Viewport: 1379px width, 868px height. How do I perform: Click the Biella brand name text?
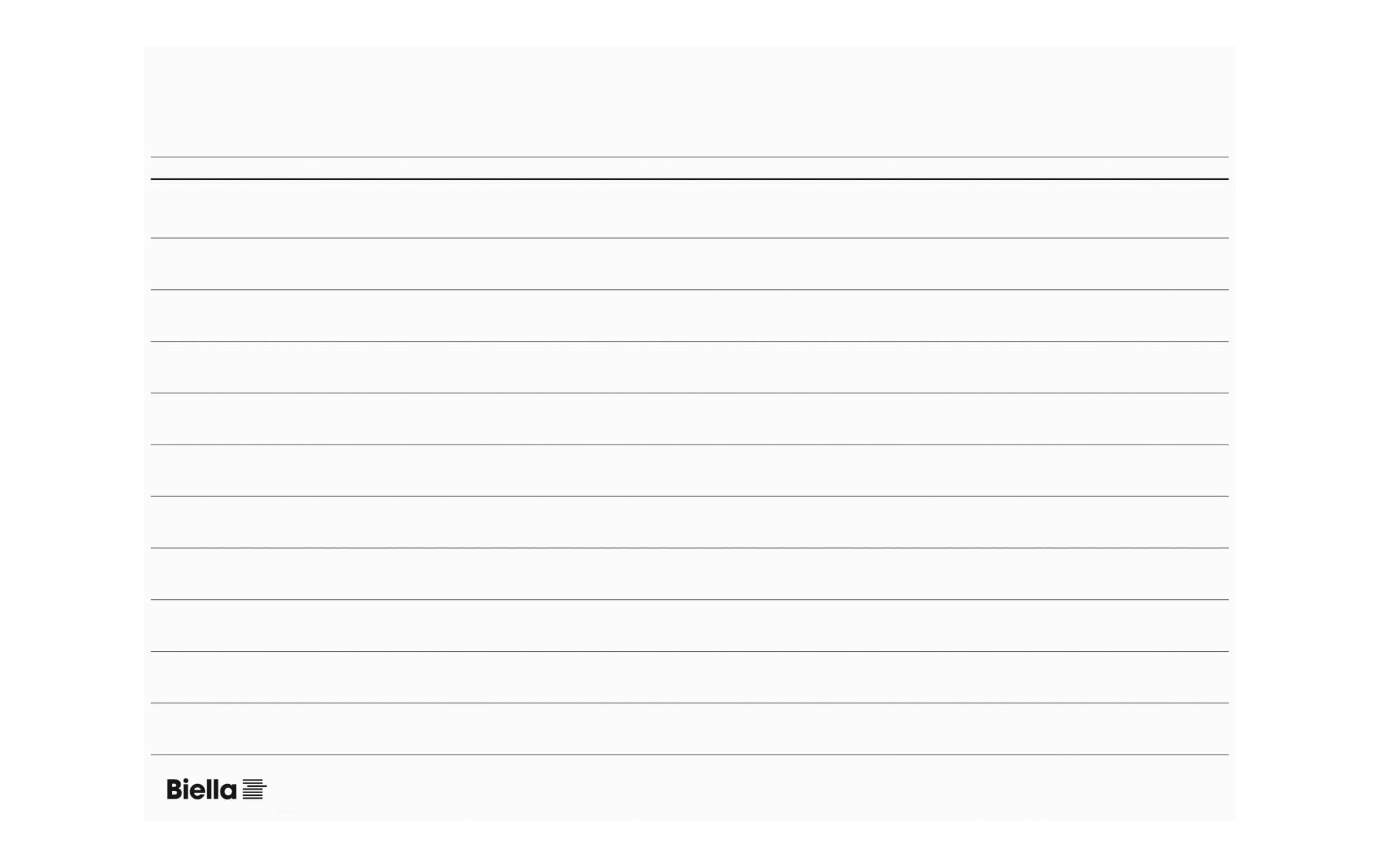pos(202,790)
